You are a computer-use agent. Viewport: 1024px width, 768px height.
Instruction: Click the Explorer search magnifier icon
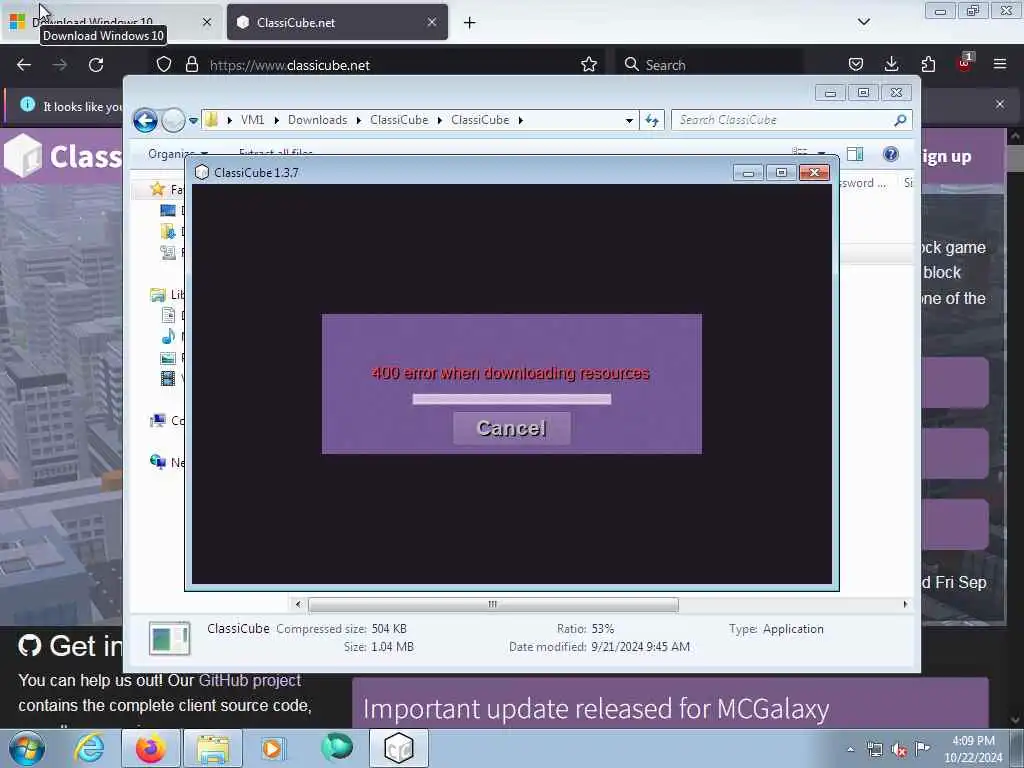point(901,120)
